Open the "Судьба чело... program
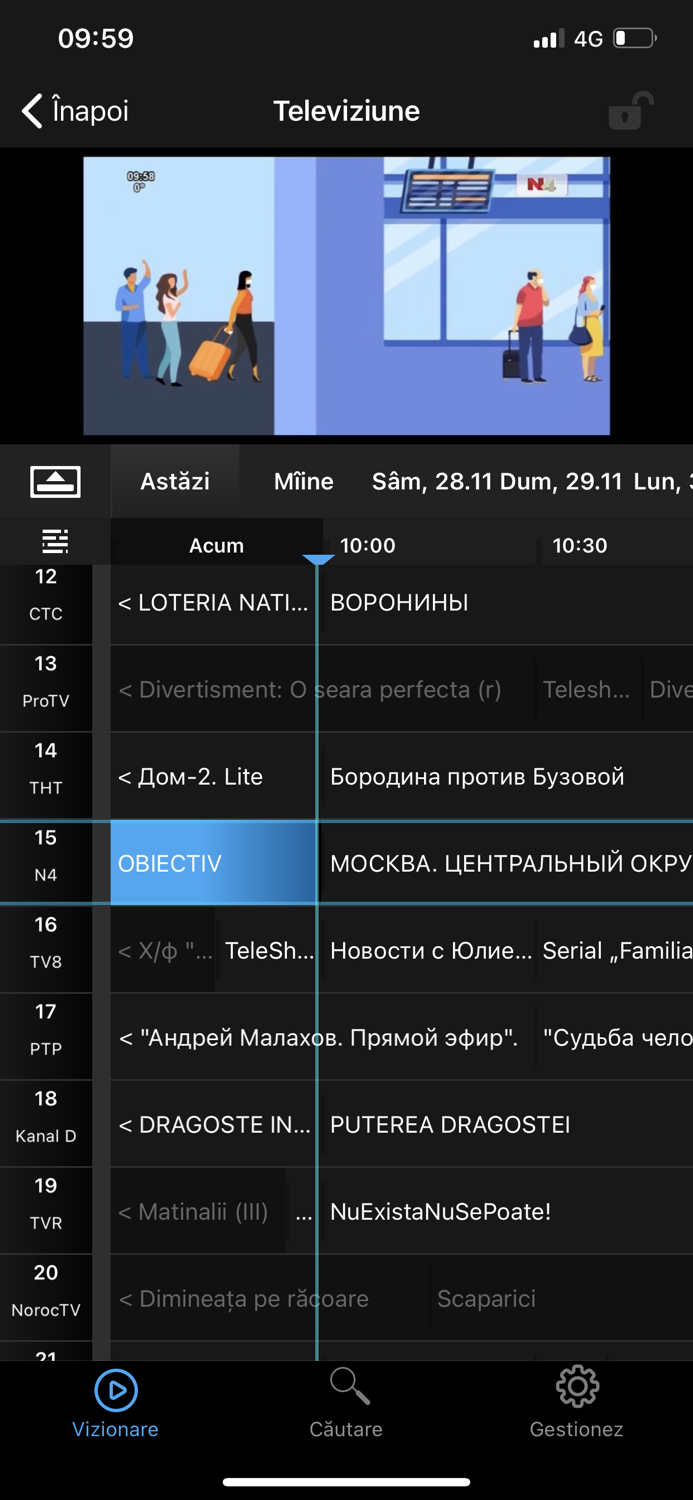The height and width of the screenshot is (1500, 693). pos(615,1037)
